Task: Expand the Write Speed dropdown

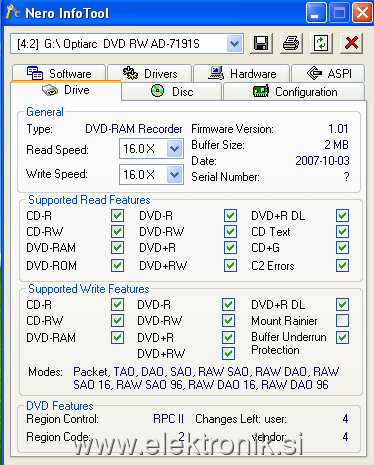Action: 174,174
